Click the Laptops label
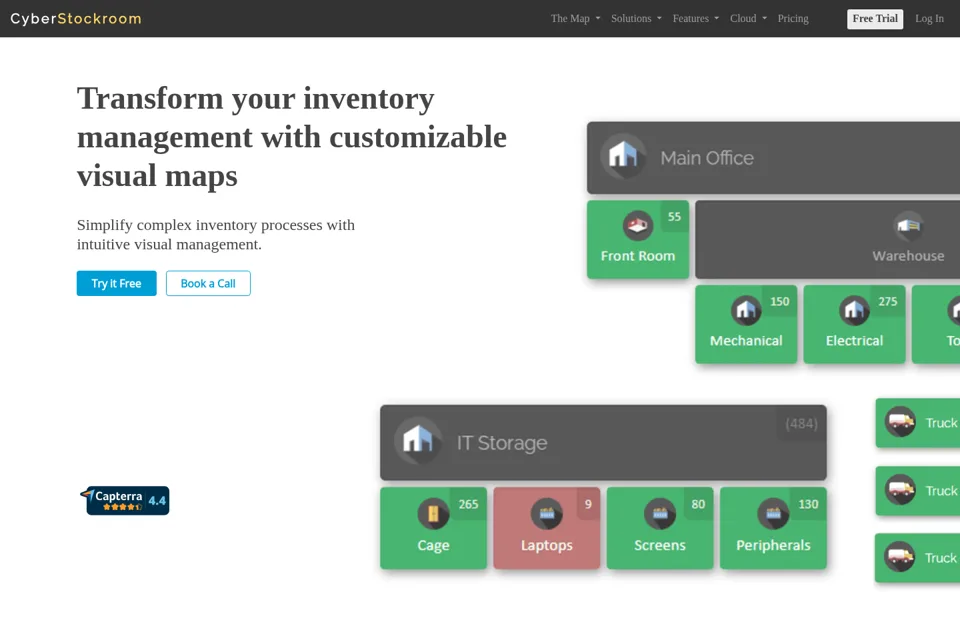960x640 pixels. click(x=547, y=545)
